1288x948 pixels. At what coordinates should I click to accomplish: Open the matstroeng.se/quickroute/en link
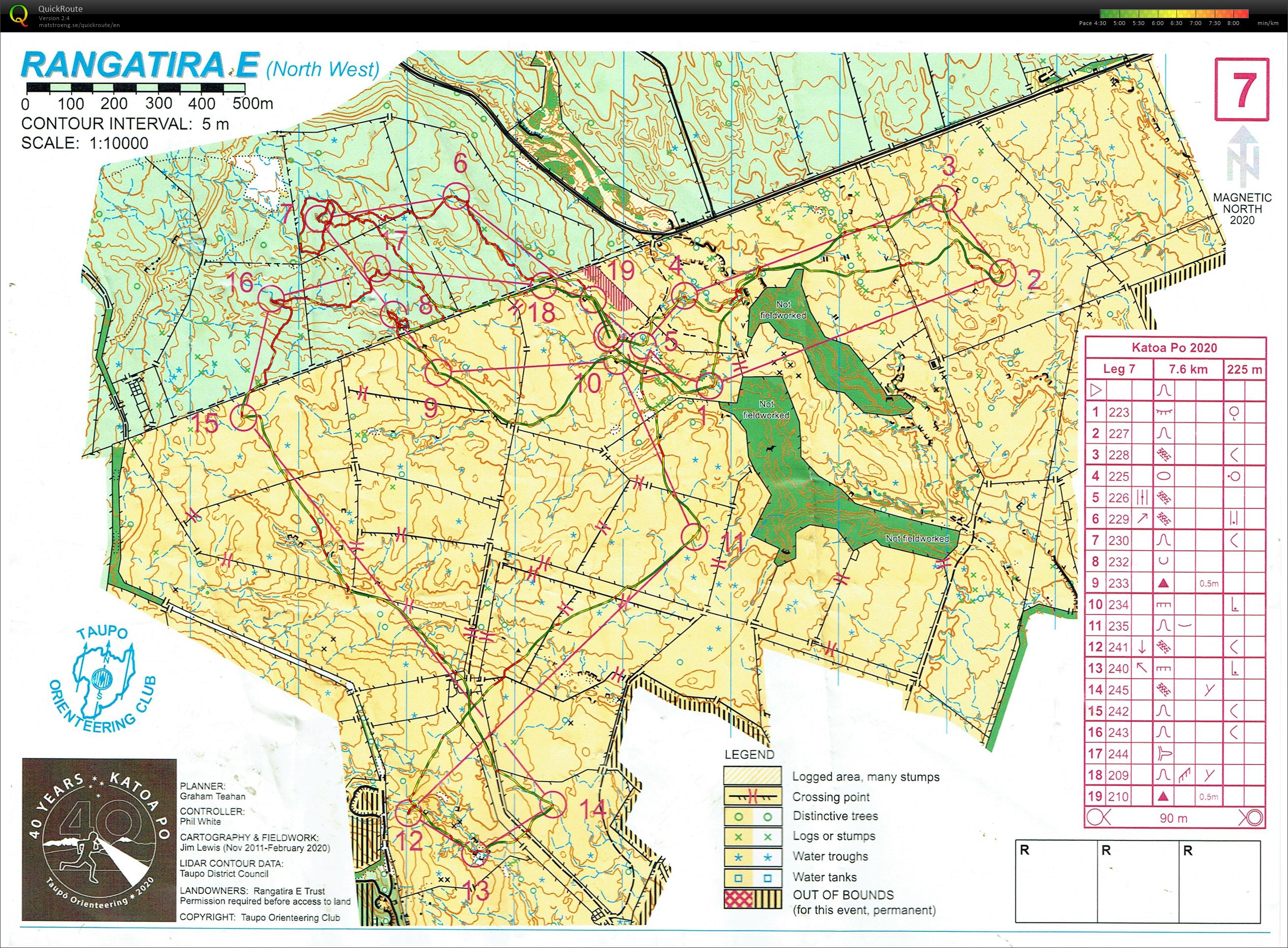(79, 25)
